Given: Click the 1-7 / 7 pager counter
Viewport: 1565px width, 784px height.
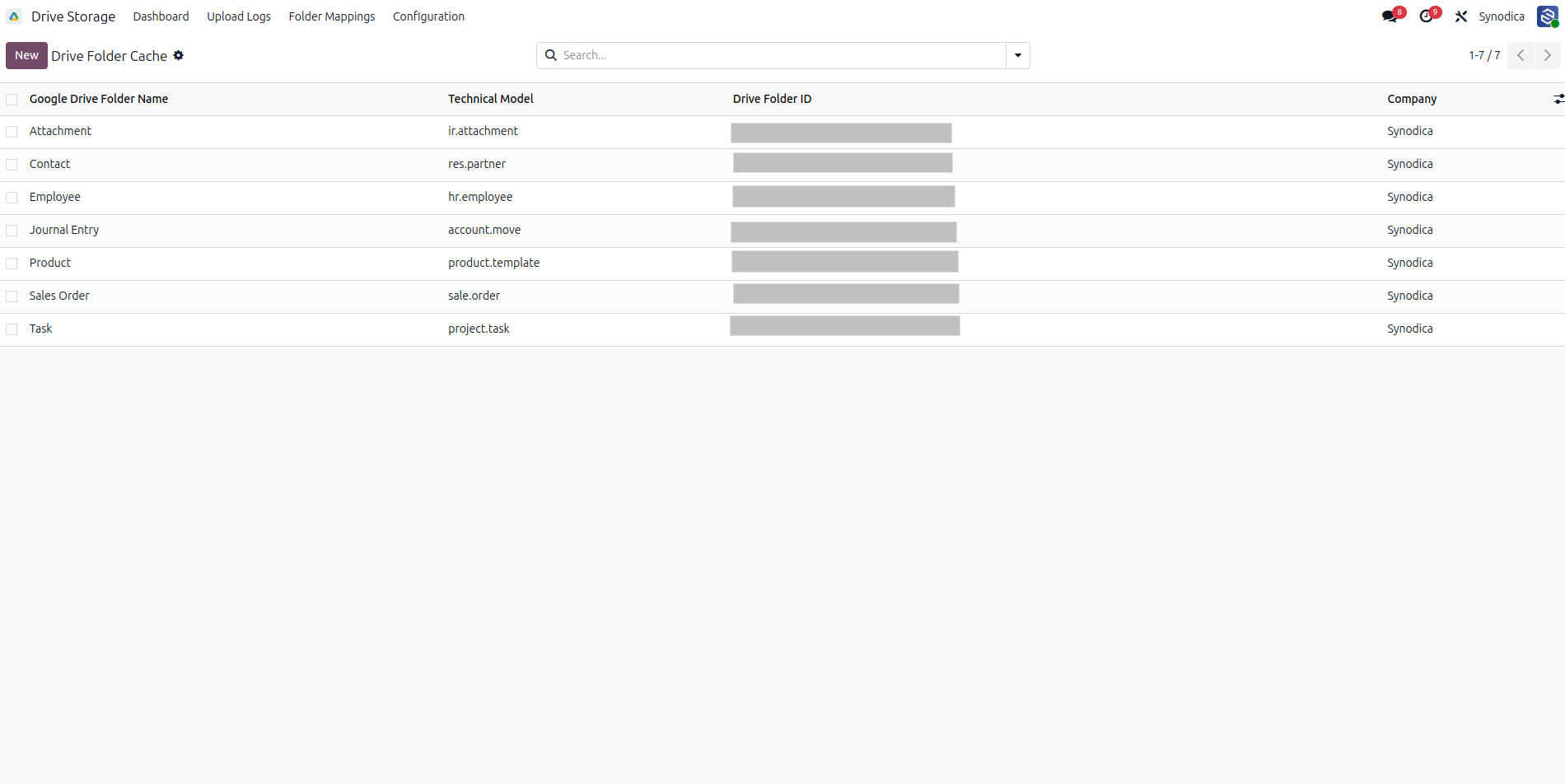Looking at the screenshot, I should (1484, 55).
